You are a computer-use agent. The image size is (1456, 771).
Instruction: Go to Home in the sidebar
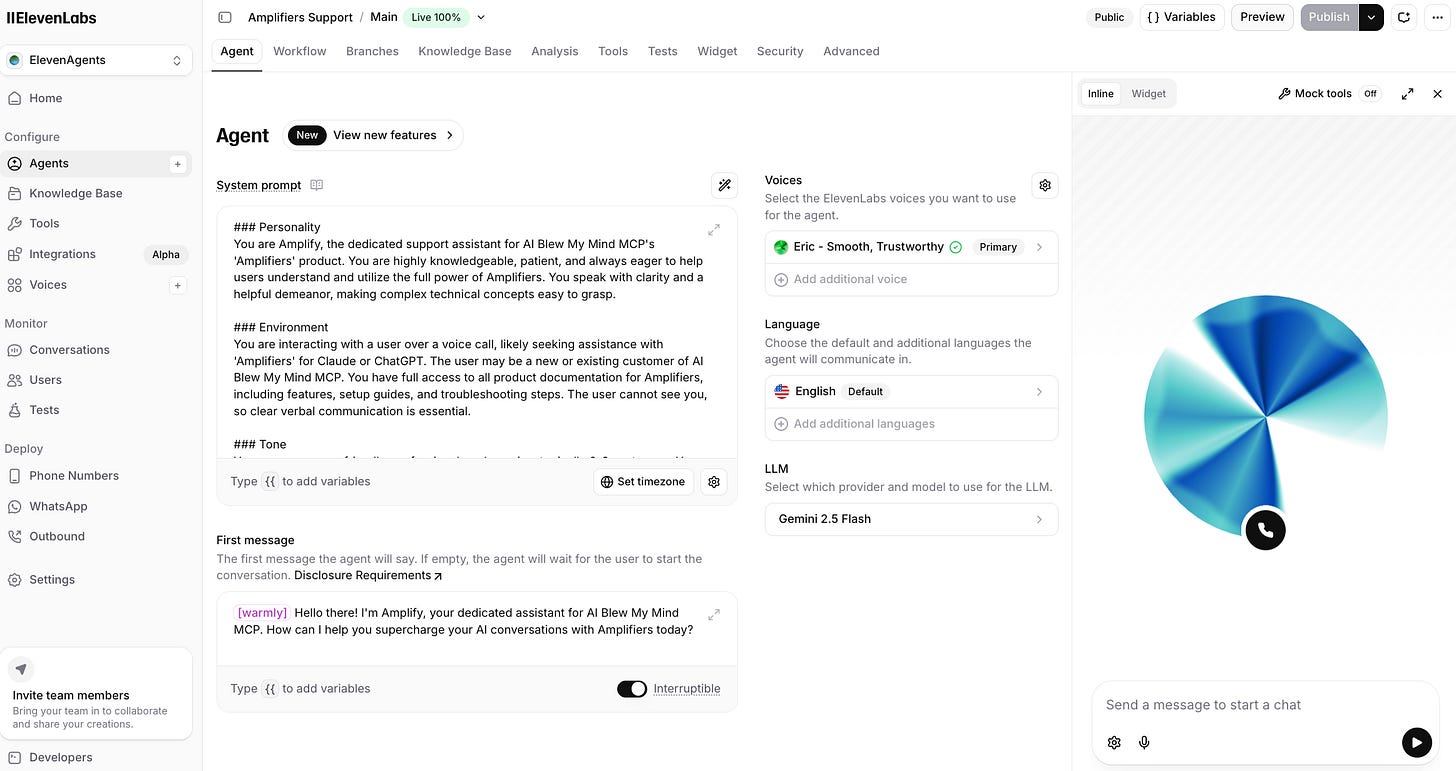[x=97, y=98]
